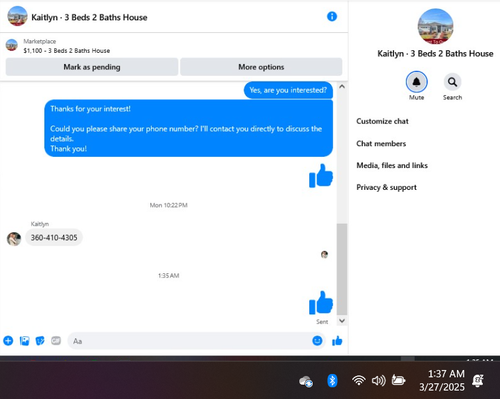Attach a photo using the image icon
Image resolution: width=500 pixels, height=399 pixels.
pyautogui.click(x=24, y=341)
